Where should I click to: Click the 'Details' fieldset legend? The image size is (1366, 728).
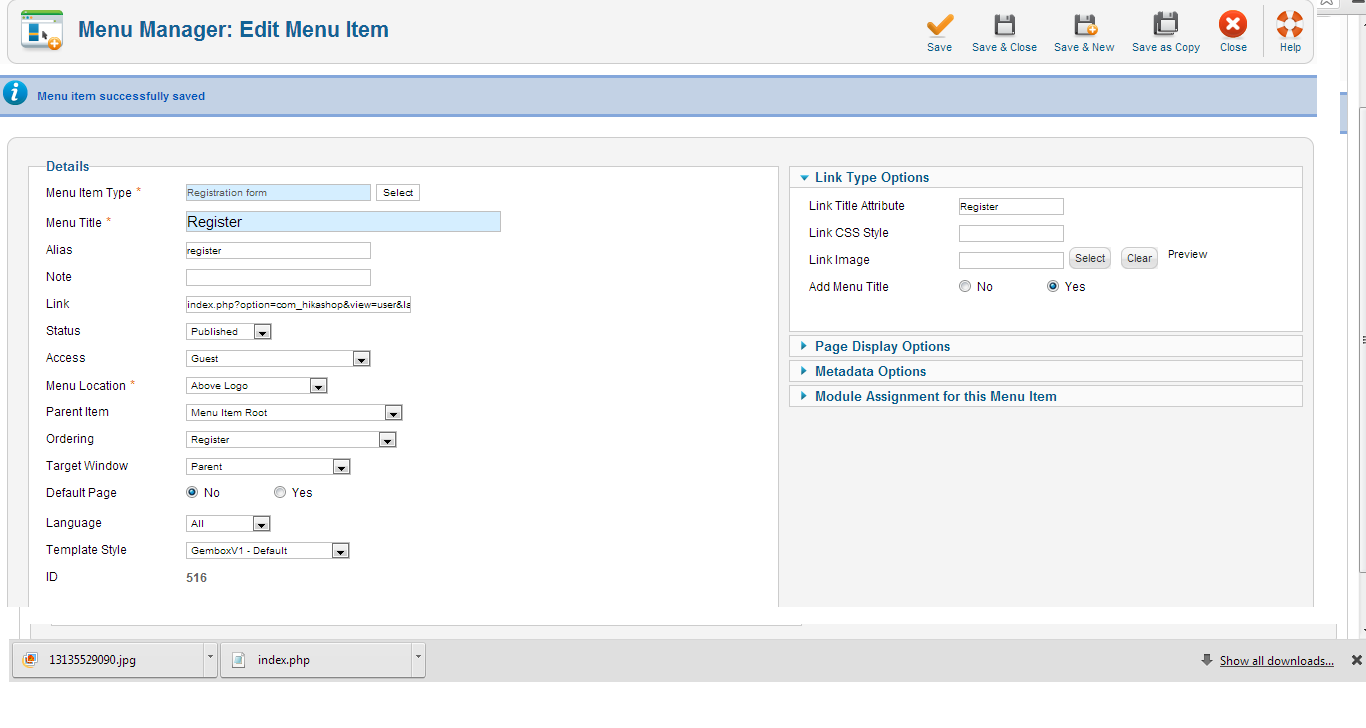point(68,166)
